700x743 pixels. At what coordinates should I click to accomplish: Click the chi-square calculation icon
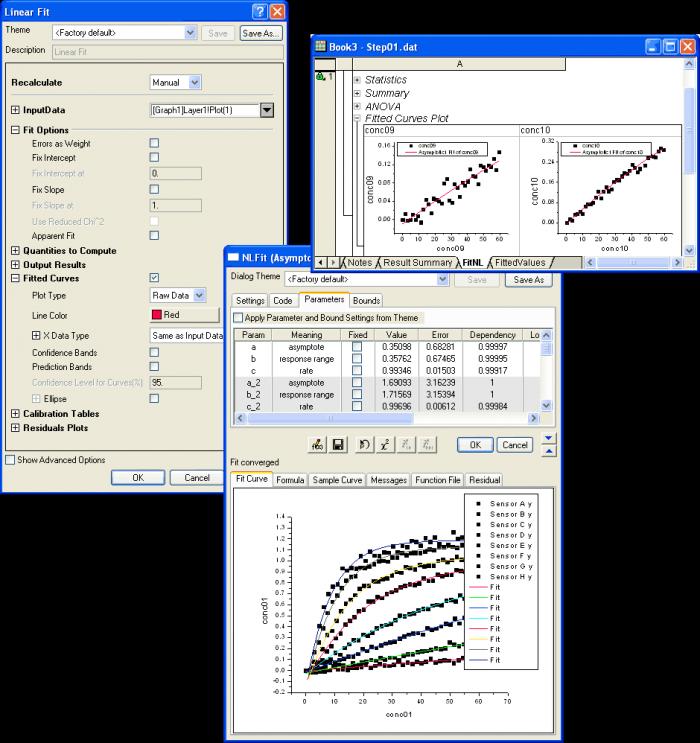[x=384, y=444]
